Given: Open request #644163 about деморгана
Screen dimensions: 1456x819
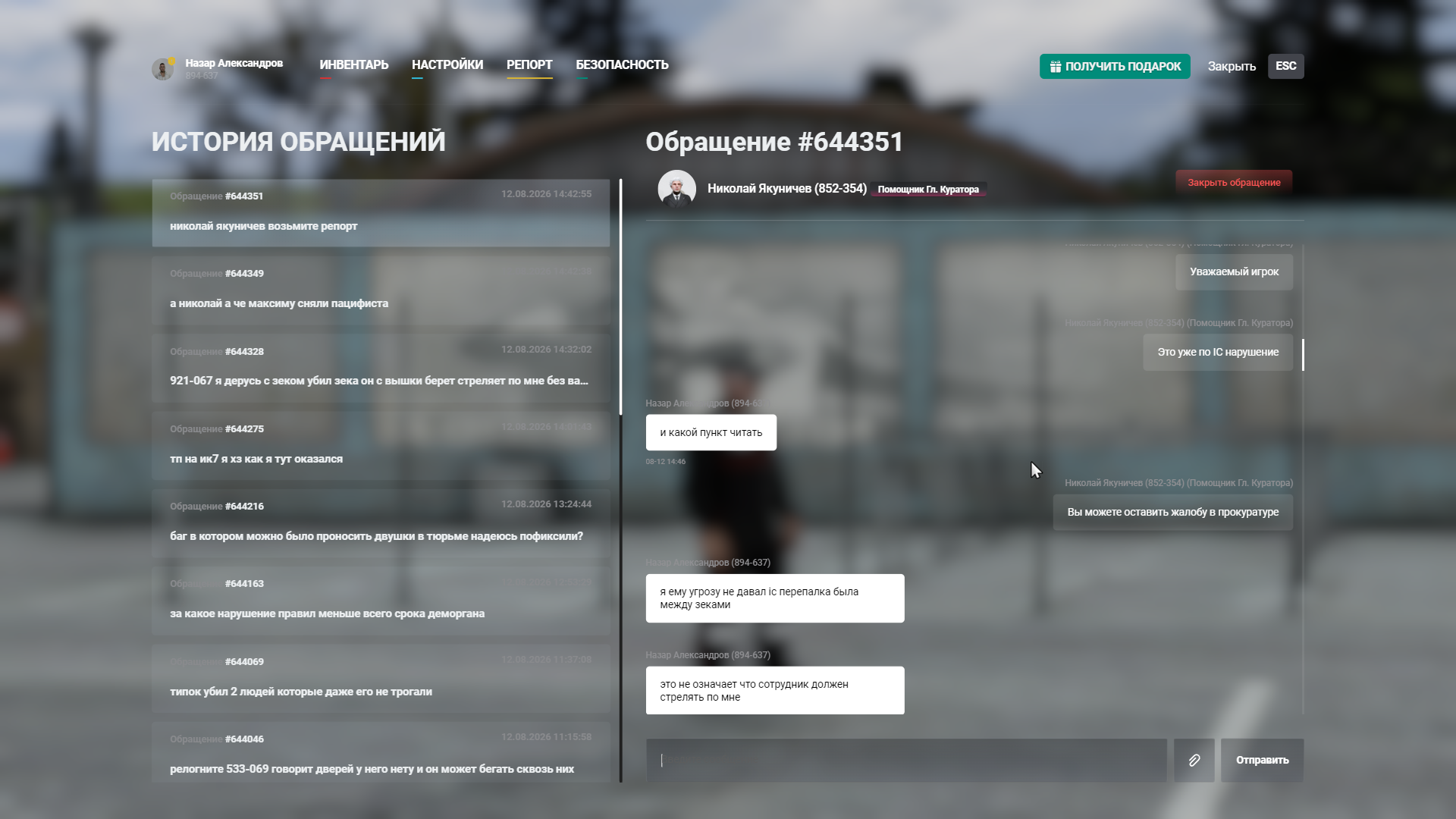Looking at the screenshot, I should 381,601.
